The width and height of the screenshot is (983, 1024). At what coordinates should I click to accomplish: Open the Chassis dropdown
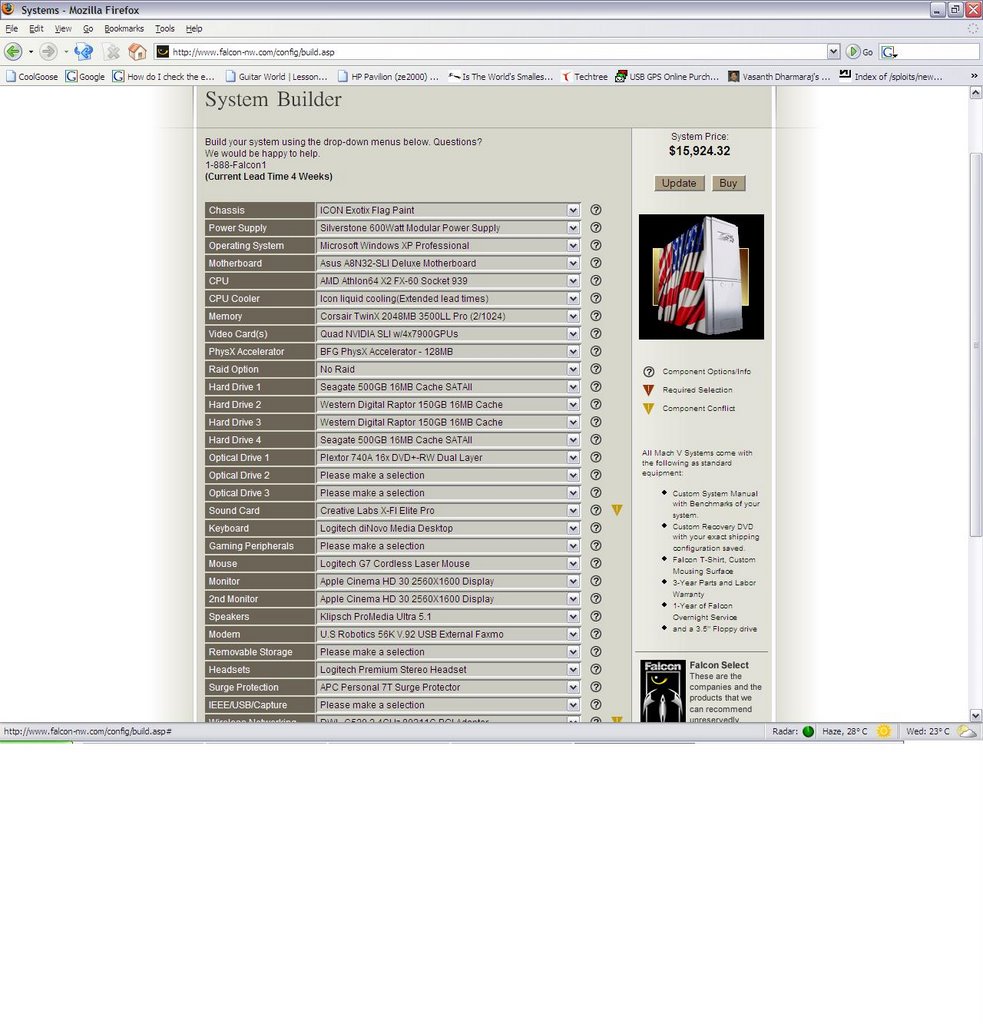point(448,210)
